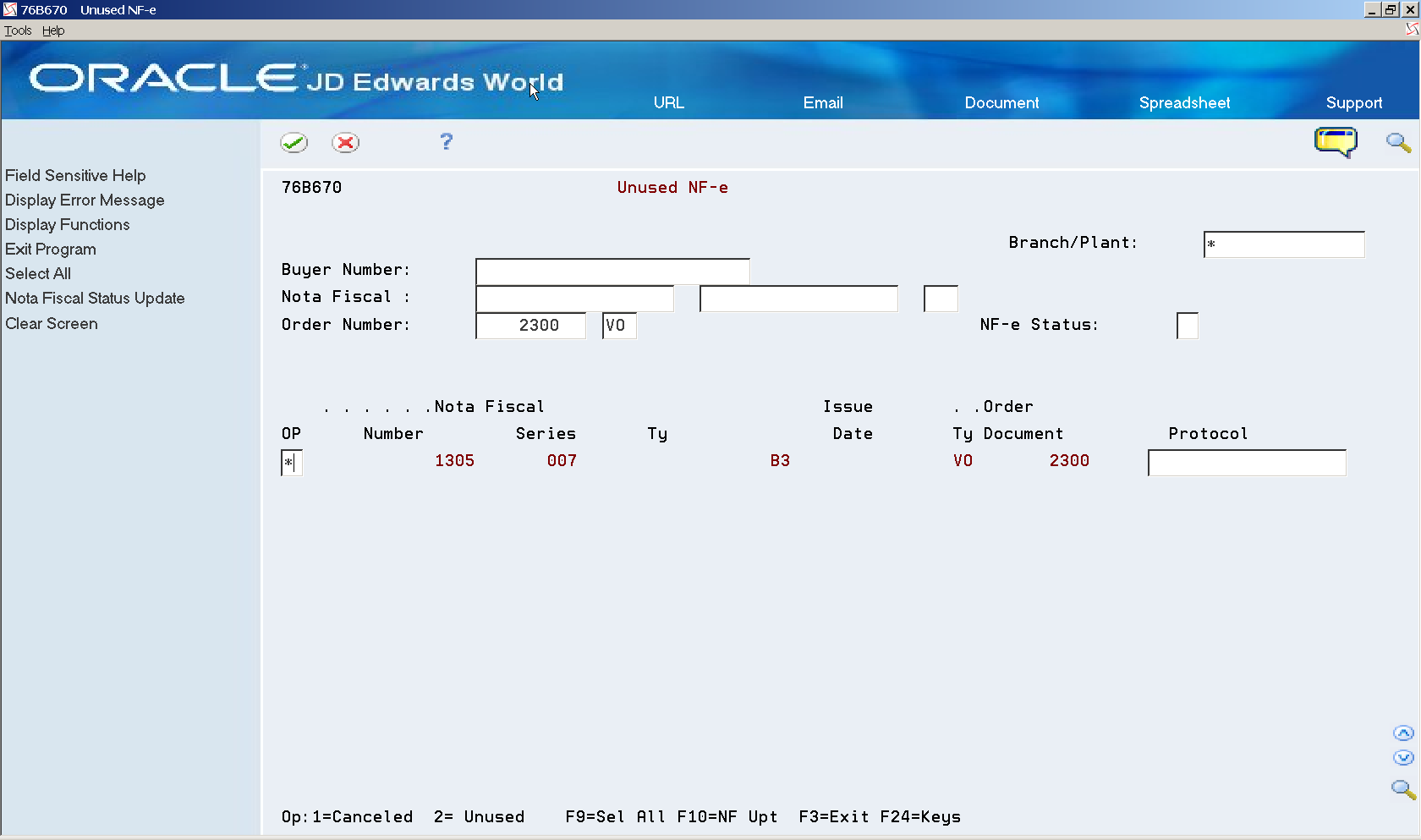The image size is (1421, 840).
Task: Choose Select All in the sidebar
Action: 38,273
